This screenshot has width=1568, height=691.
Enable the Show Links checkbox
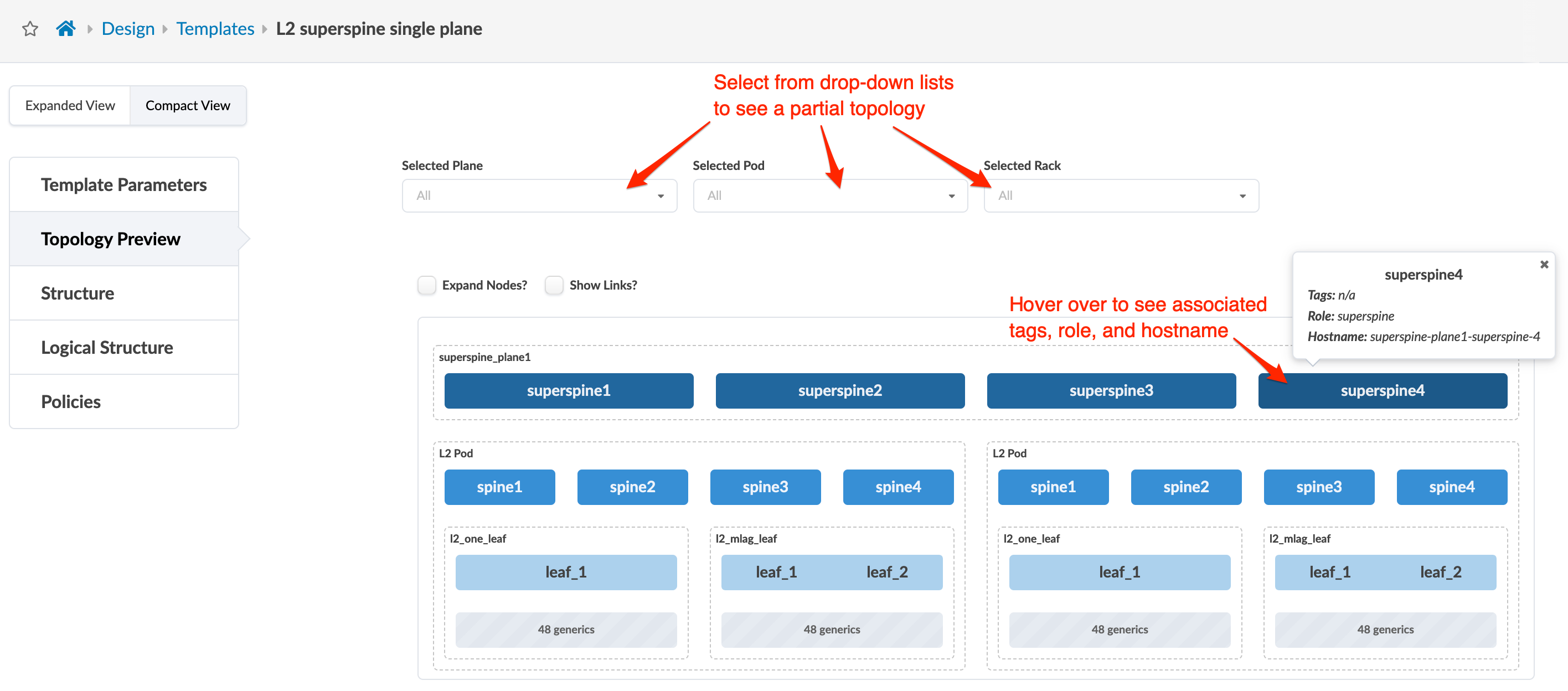click(554, 285)
